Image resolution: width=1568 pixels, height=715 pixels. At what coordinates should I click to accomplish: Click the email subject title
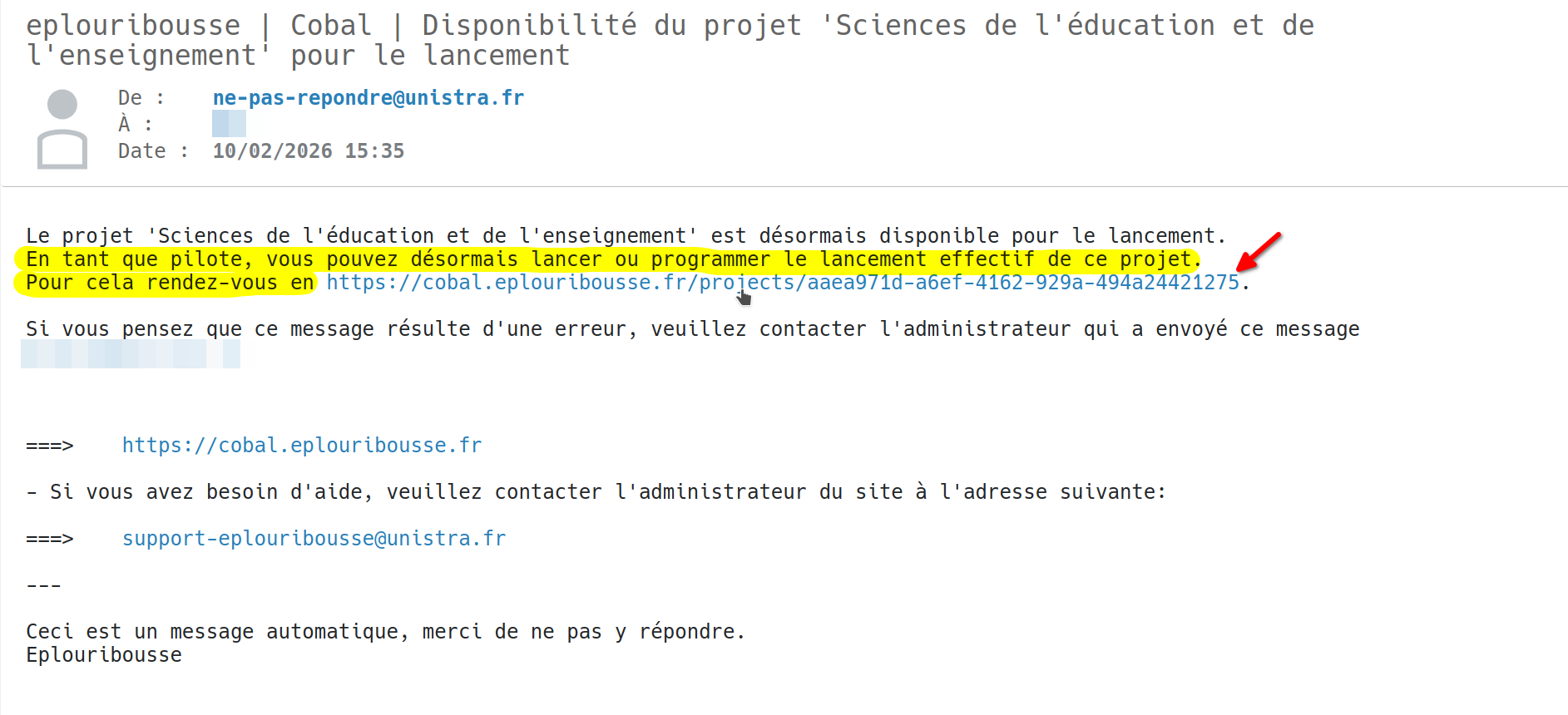[x=670, y=40]
